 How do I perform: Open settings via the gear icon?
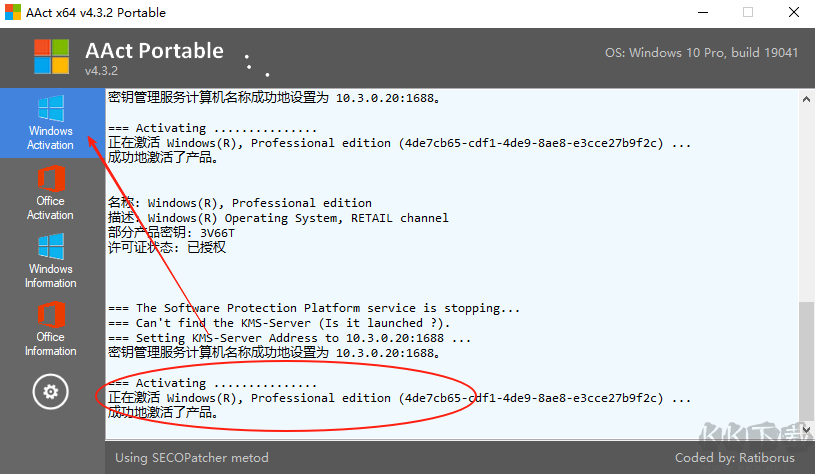[x=50, y=391]
